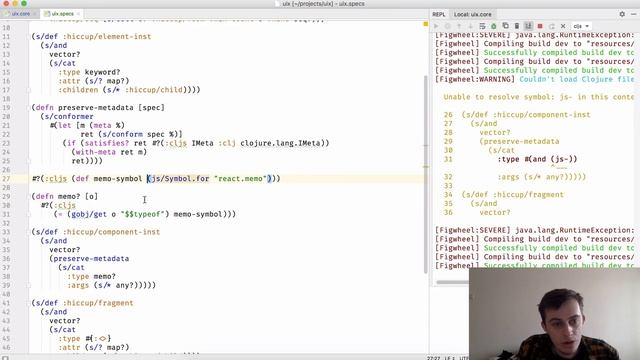Click the X icon in REPL toolbar
The height and width of the screenshot is (360, 640).
tap(563, 26)
